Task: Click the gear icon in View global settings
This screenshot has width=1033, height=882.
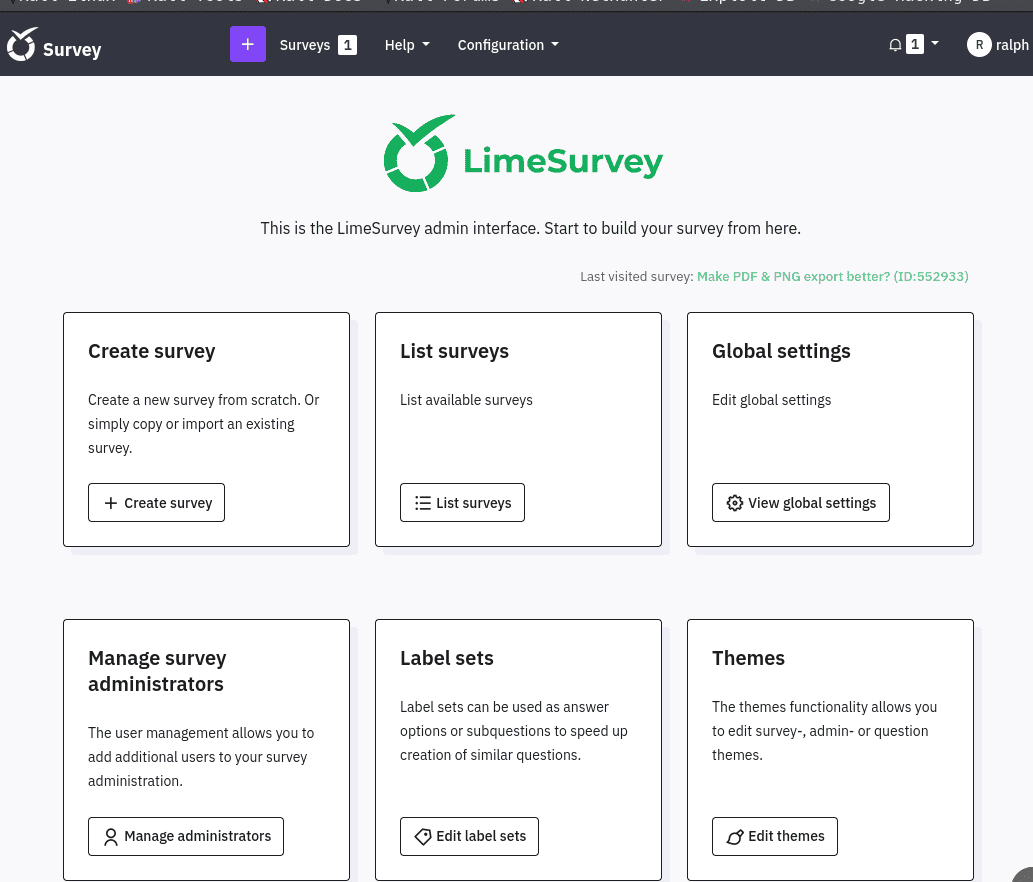Action: 735,503
